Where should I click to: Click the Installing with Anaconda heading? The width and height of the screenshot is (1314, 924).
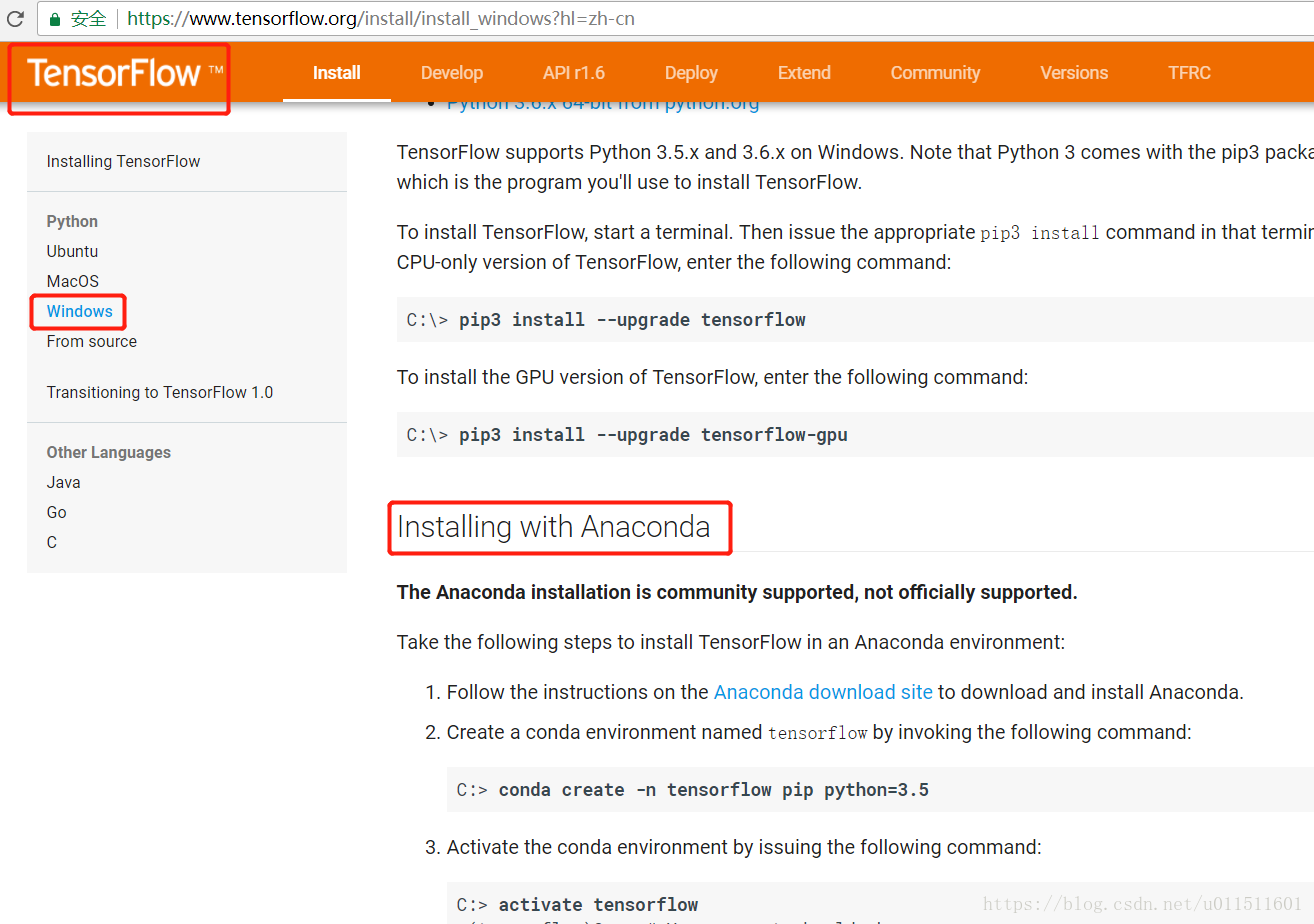pos(553,527)
